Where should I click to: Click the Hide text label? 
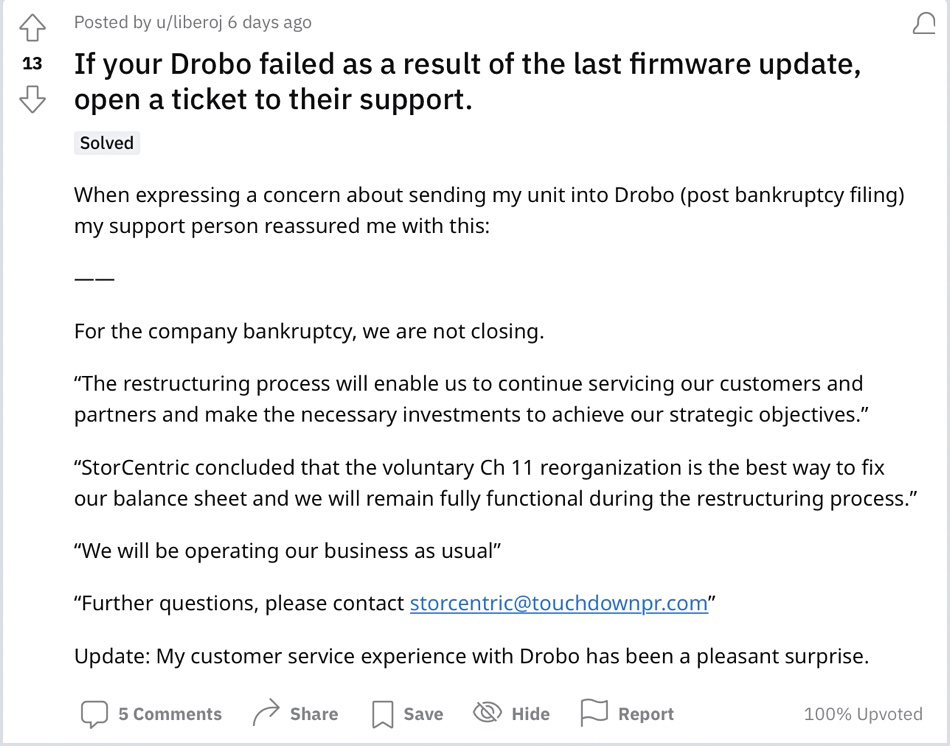pyautogui.click(x=531, y=714)
